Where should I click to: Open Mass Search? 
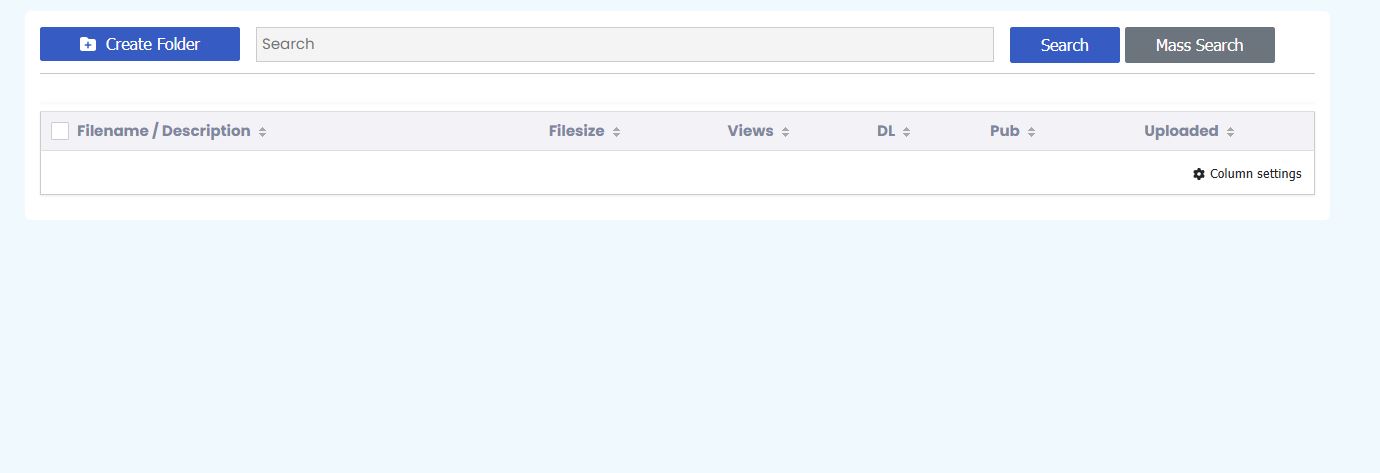[1199, 45]
